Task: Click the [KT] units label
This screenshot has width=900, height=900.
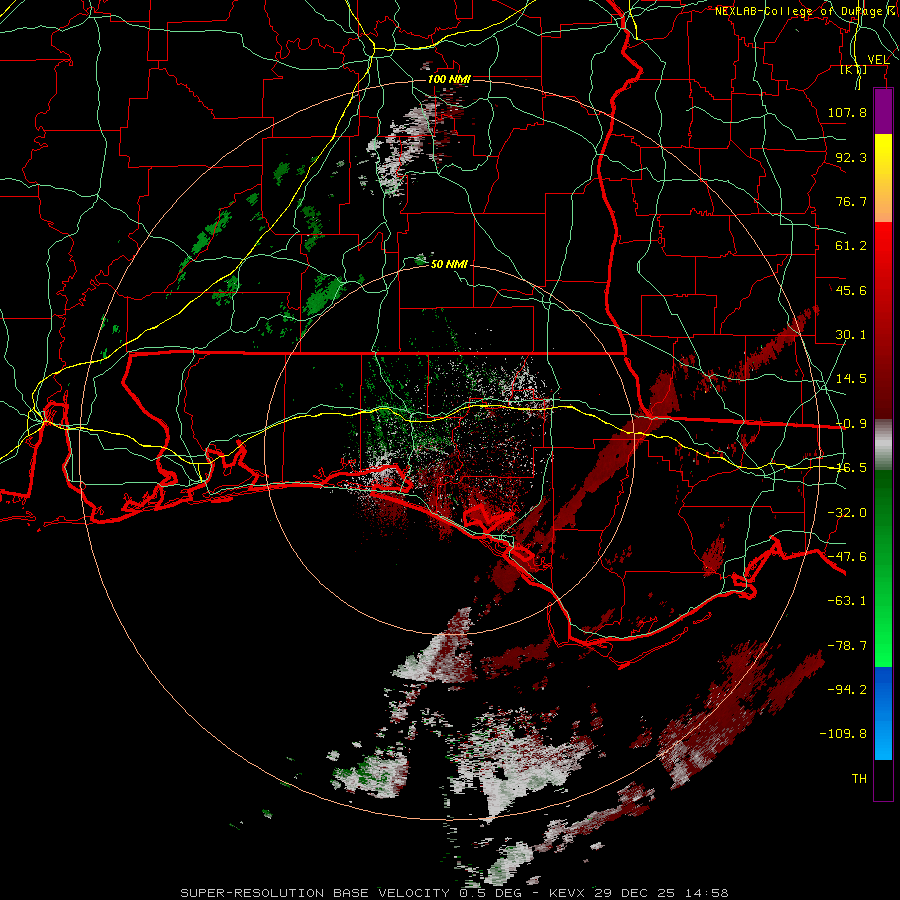Action: [854, 70]
